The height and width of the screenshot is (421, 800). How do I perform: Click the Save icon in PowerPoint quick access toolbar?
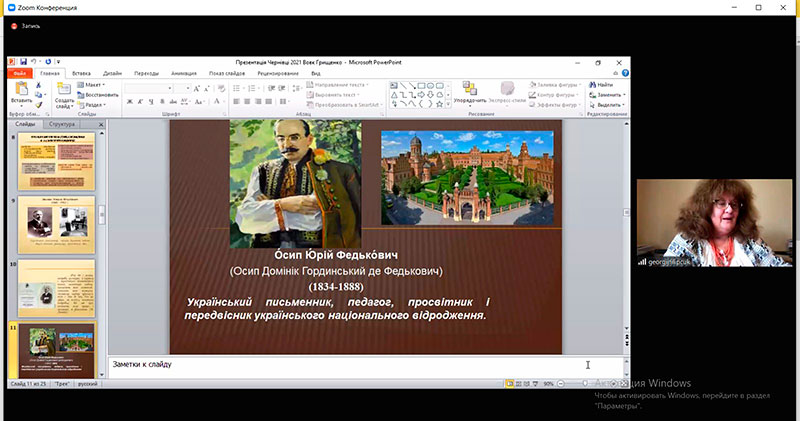coord(23,62)
